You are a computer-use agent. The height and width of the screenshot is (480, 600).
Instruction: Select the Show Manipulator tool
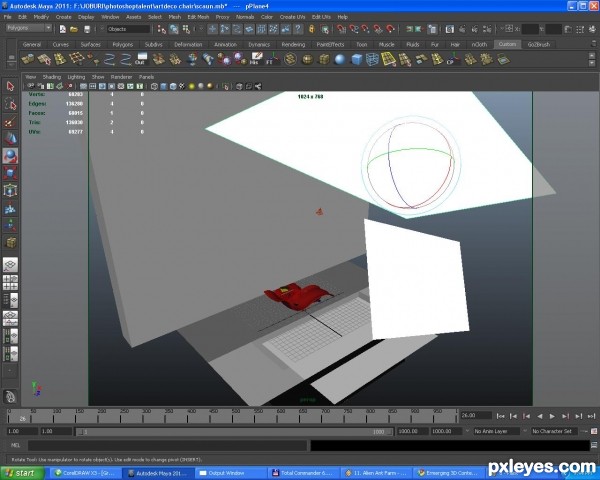pyautogui.click(x=10, y=225)
